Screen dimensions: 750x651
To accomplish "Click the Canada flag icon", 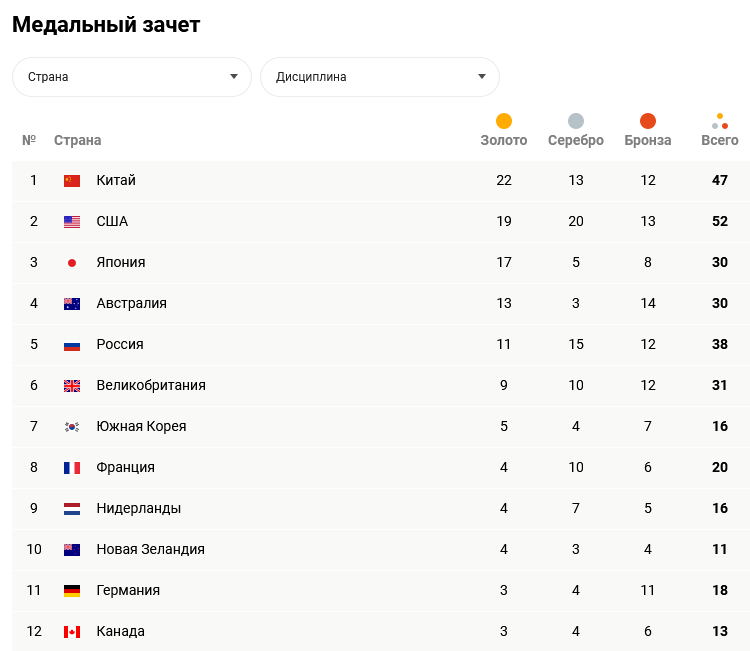I will 72,632.
